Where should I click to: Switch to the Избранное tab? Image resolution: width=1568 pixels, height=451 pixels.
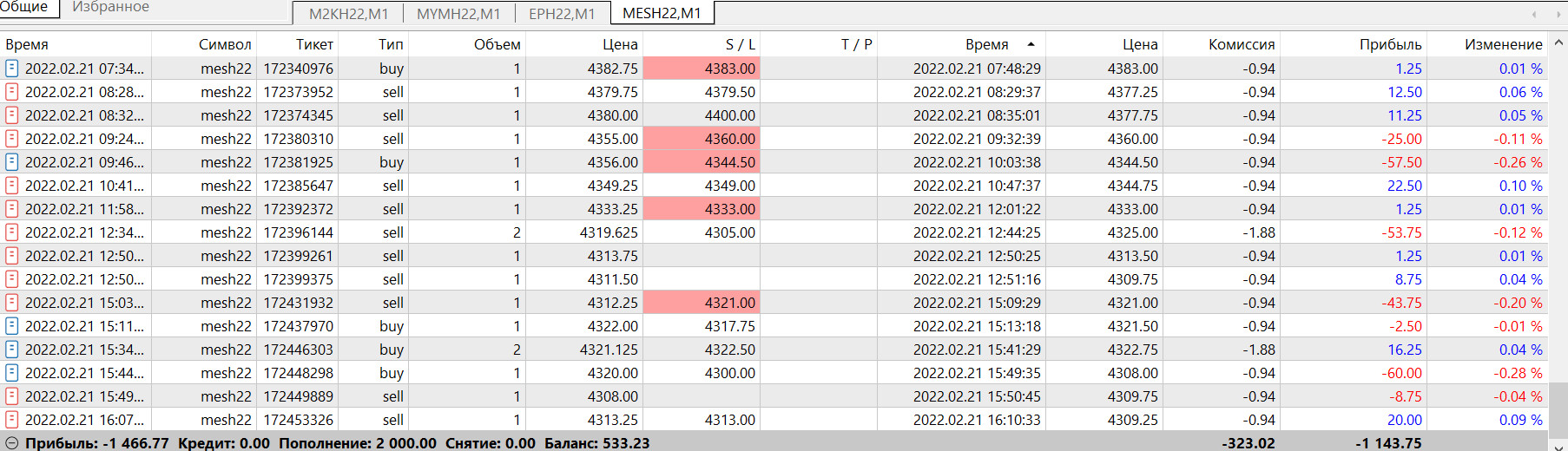click(110, 7)
